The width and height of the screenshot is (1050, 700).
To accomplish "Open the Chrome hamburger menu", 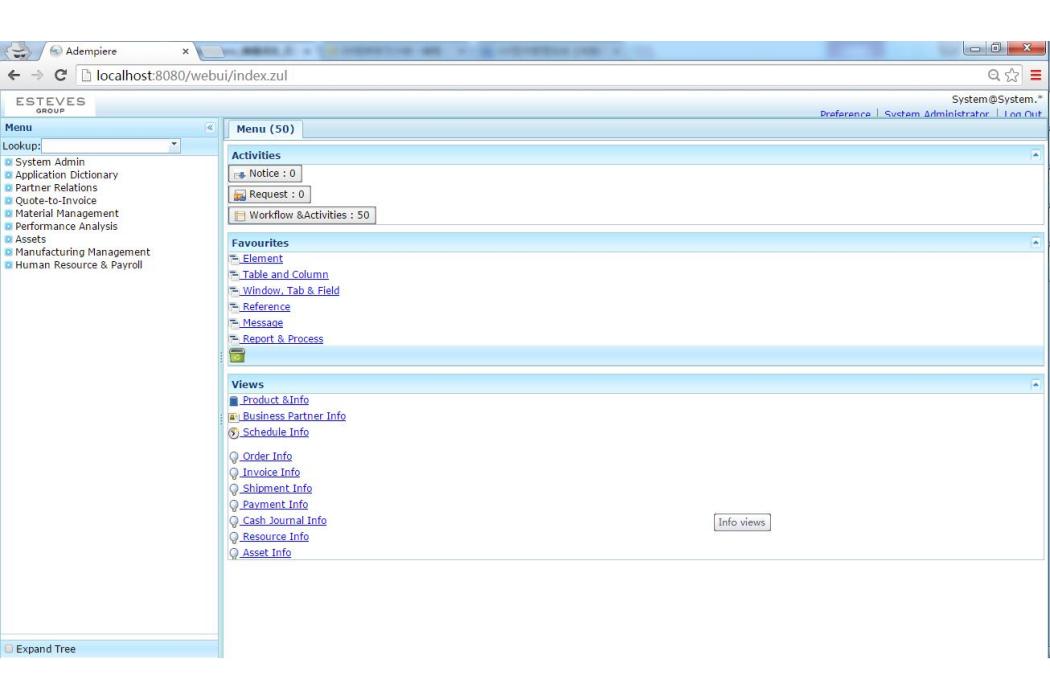I will 1035,75.
